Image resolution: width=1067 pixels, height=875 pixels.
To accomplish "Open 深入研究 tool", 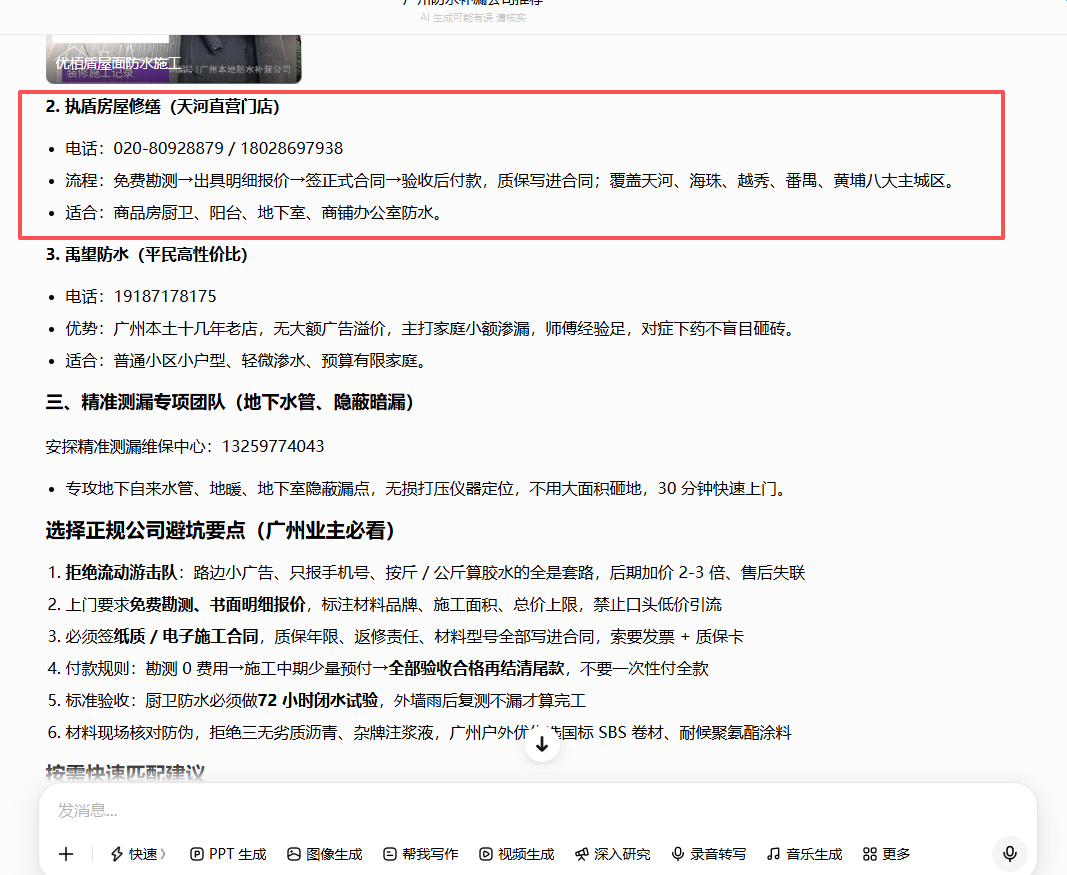I will click(x=612, y=854).
